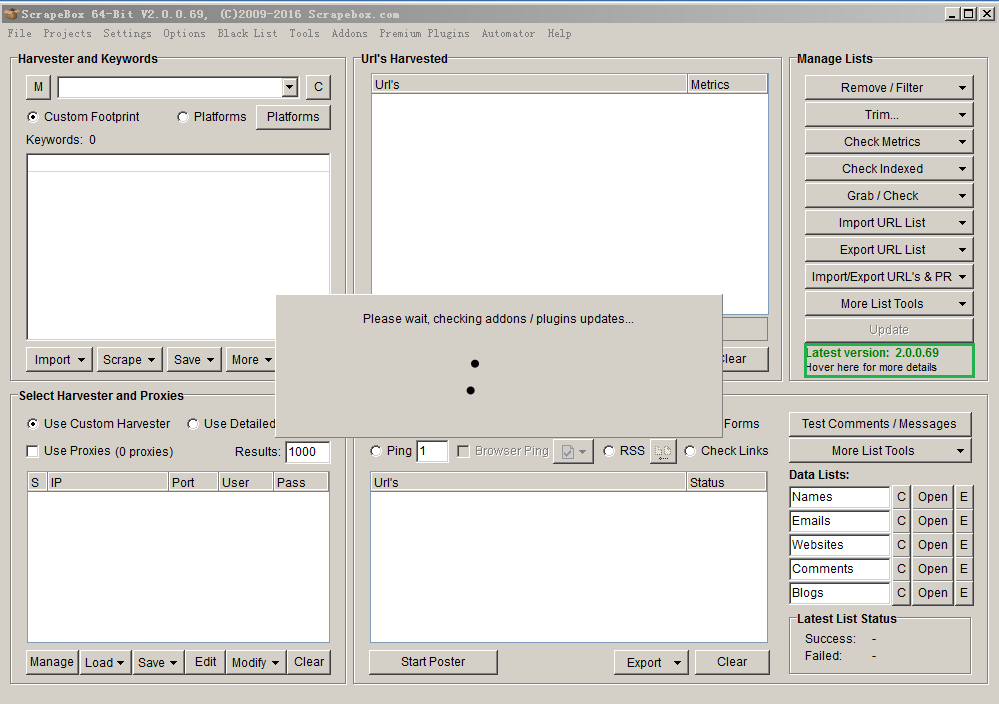This screenshot has width=999, height=704.
Task: Click the Start Poster button
Action: [x=433, y=662]
